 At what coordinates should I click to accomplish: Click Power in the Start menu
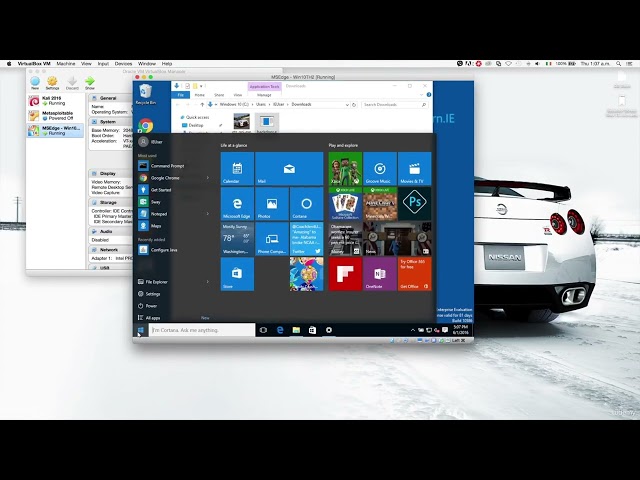pos(147,306)
